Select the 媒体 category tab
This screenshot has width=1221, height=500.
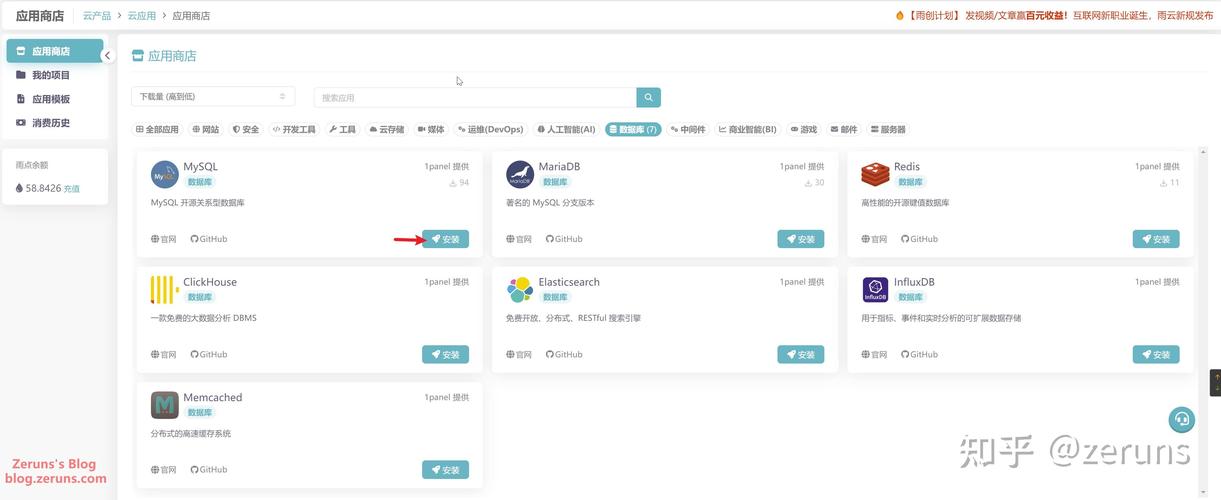click(x=431, y=129)
